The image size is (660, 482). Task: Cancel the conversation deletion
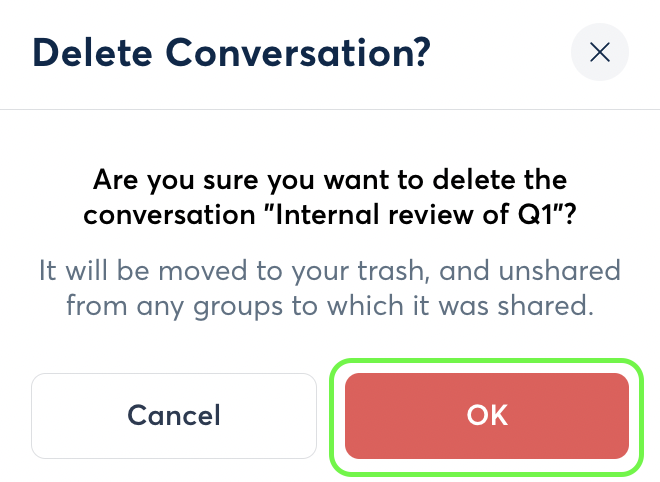(x=174, y=415)
